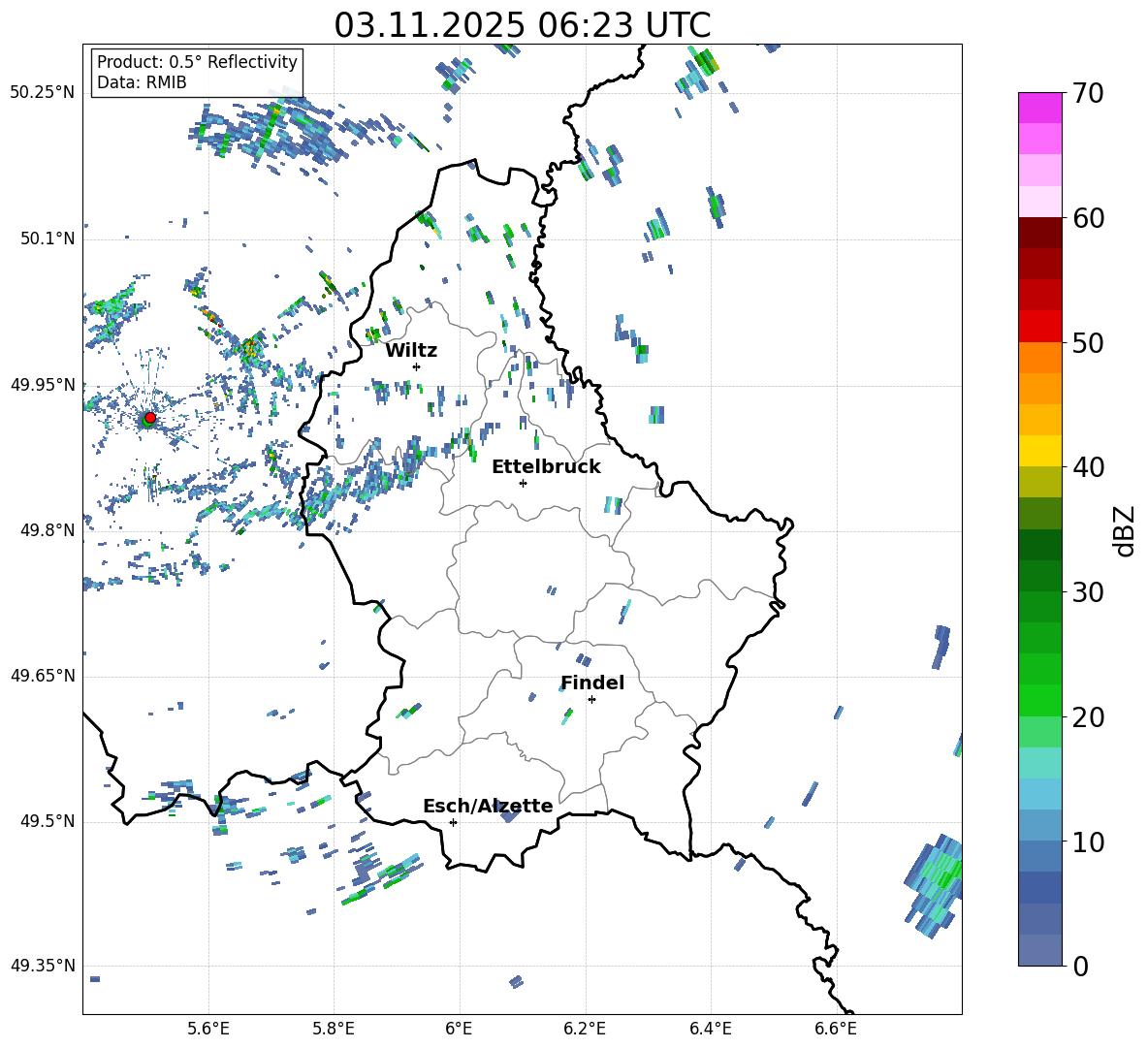1148x1048 pixels.
Task: Select the Wiltz city label
Action: click(411, 351)
